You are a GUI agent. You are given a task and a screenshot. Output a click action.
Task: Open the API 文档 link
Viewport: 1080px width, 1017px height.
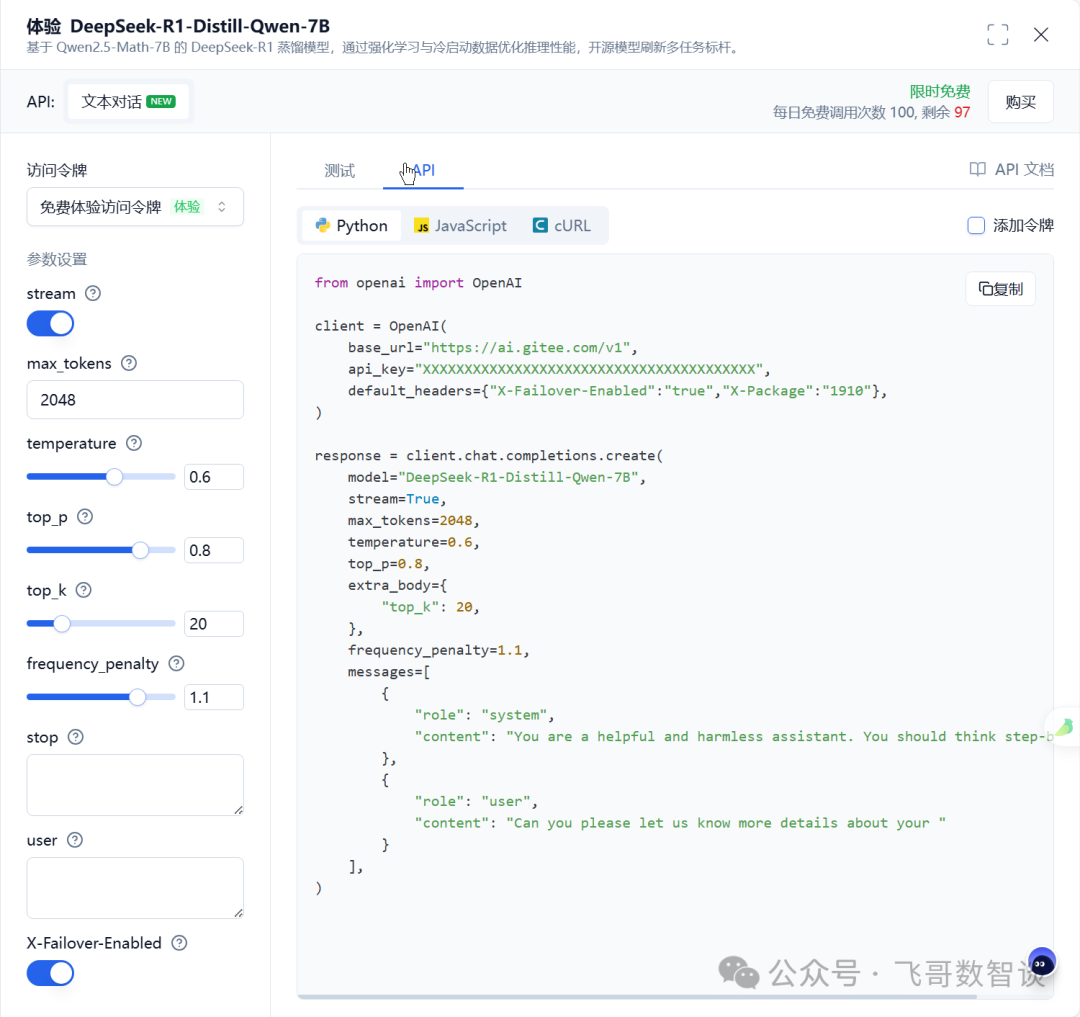pos(1012,169)
